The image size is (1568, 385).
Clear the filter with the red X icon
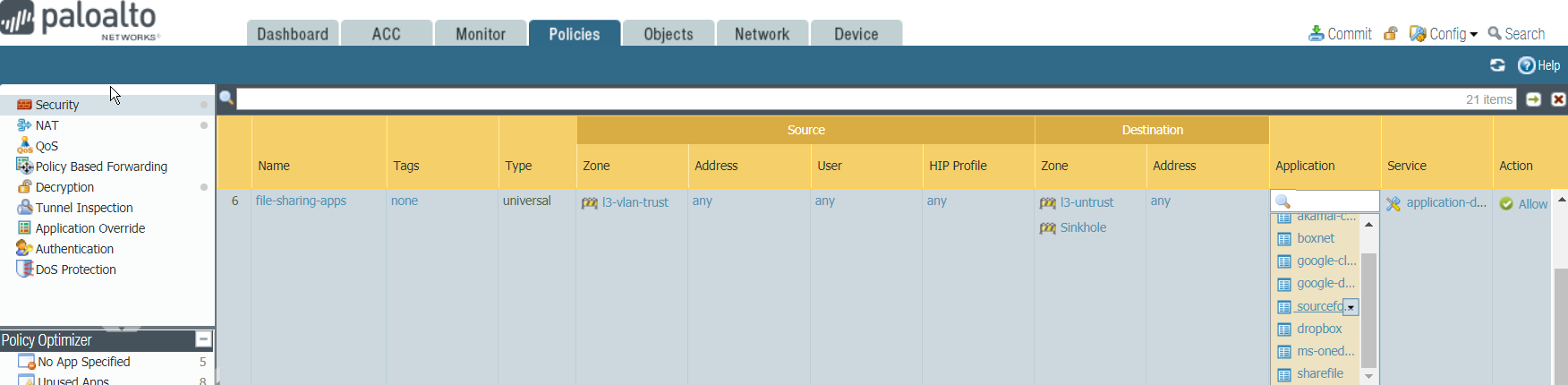[x=1558, y=99]
